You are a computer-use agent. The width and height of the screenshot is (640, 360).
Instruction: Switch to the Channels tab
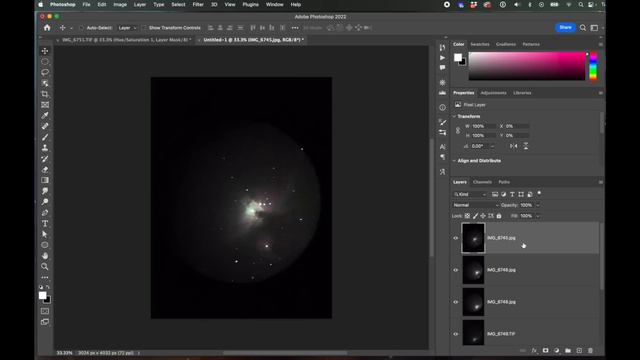[482, 182]
